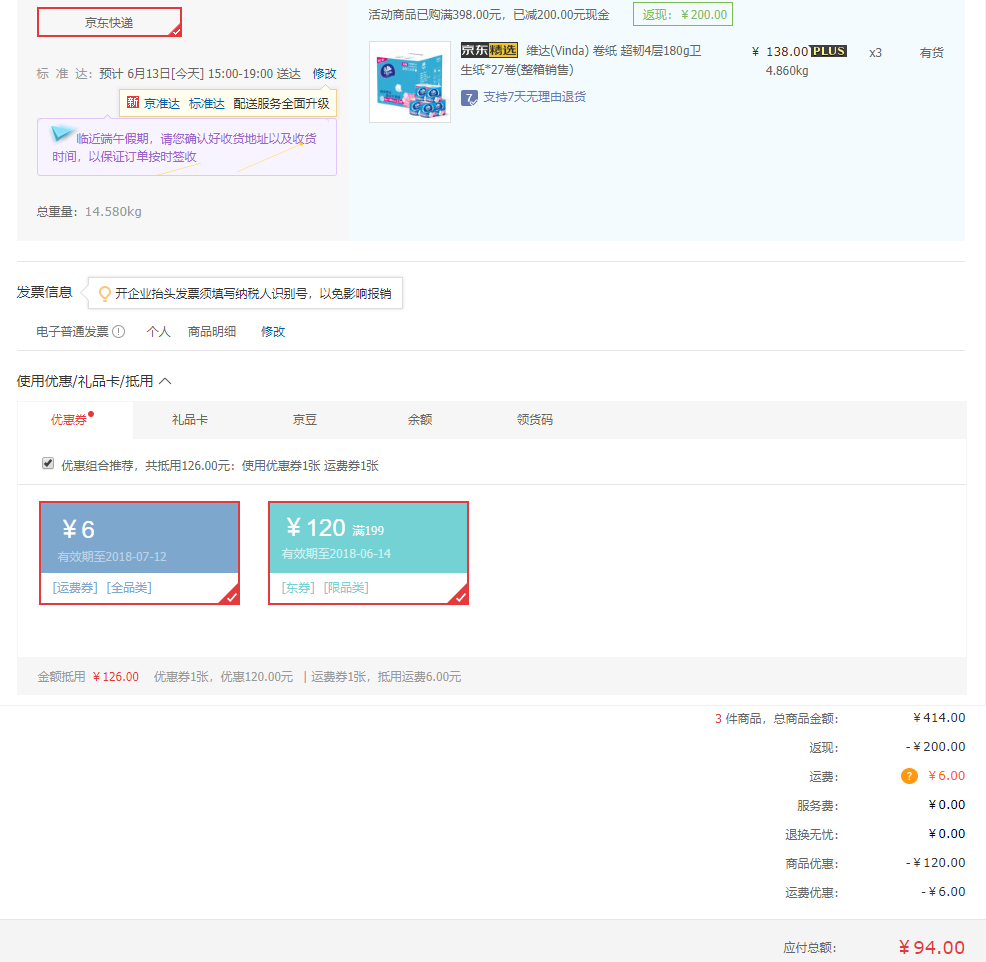Image resolution: width=986 pixels, height=962 pixels.
Task: Collapse the 使用优惠/礼品卡/抵用 section
Action: 165,381
